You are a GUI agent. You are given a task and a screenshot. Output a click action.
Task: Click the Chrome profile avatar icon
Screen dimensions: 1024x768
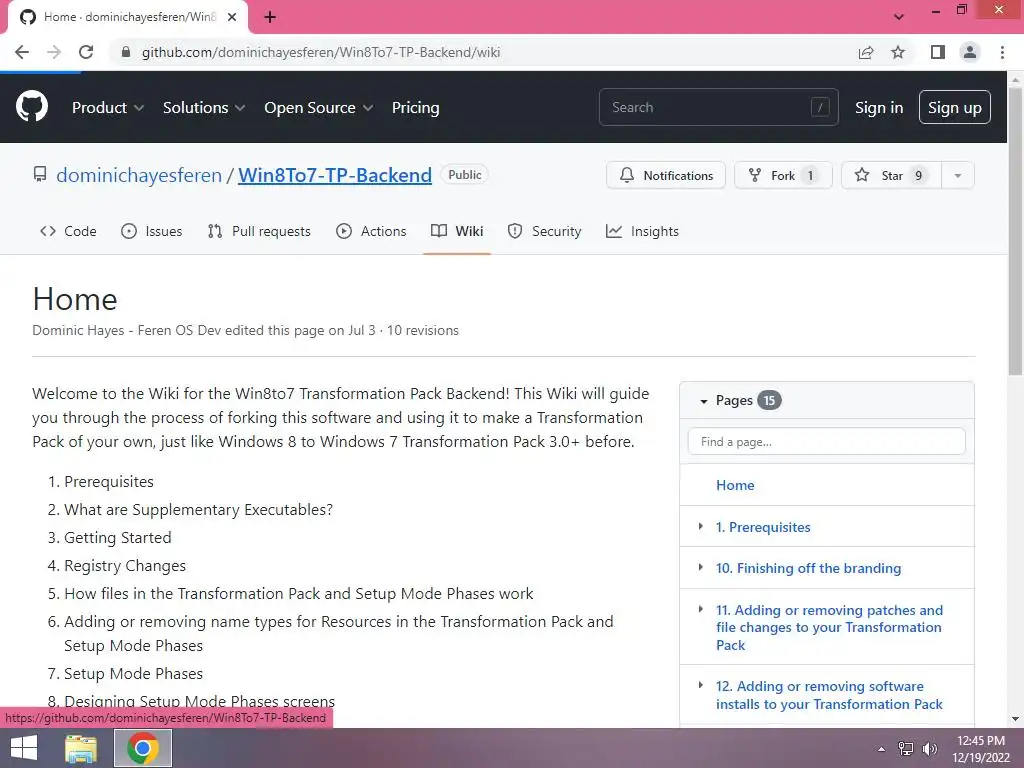pos(970,52)
